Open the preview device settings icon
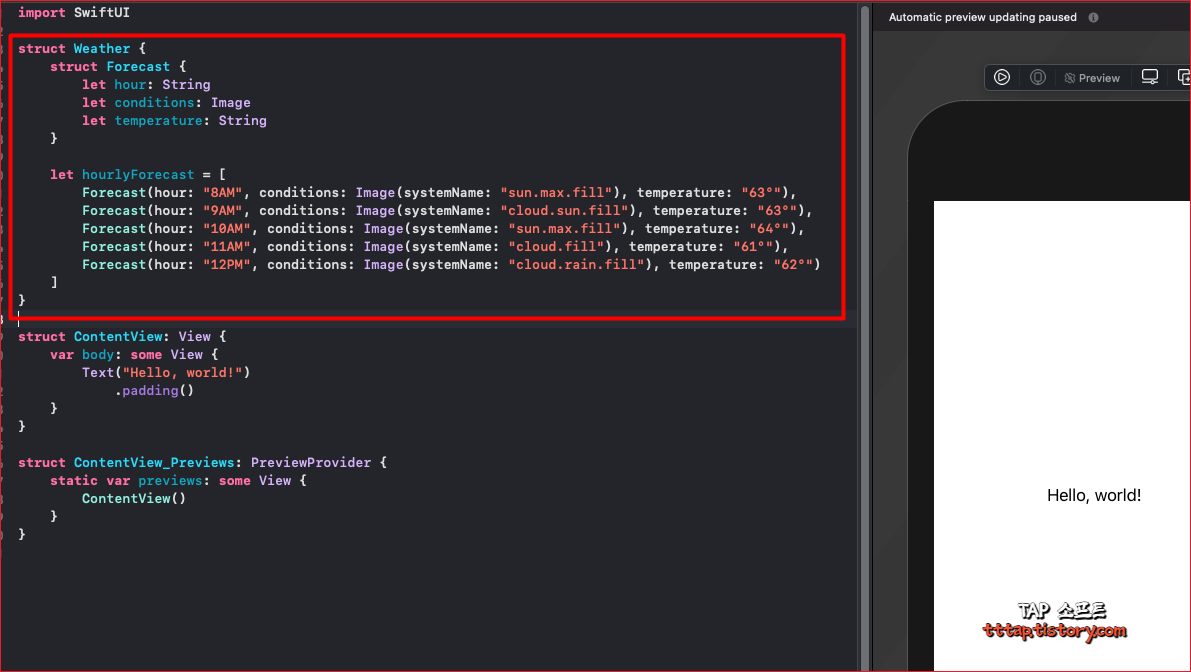The image size is (1191, 672). coord(1150,77)
